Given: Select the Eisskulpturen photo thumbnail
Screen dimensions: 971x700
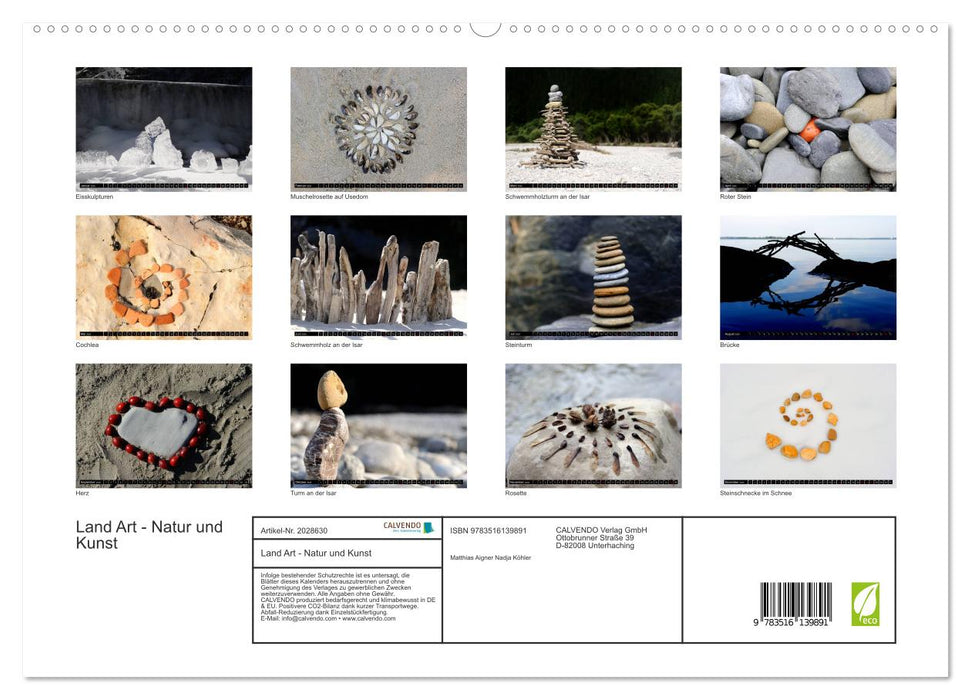Looking at the screenshot, I should [163, 128].
